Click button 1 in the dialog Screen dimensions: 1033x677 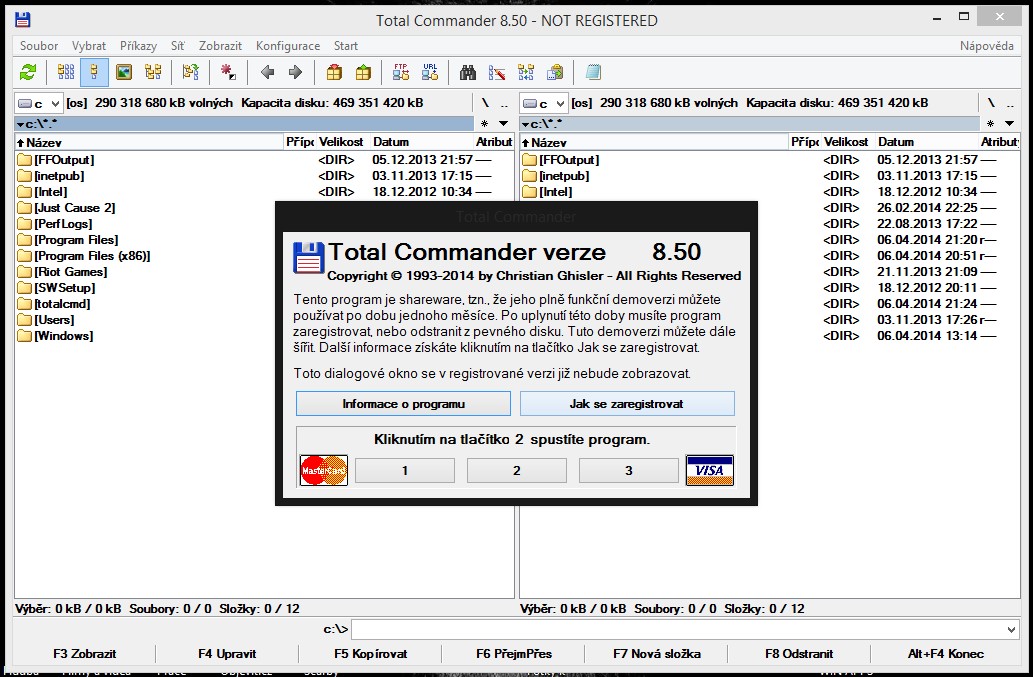pos(405,470)
